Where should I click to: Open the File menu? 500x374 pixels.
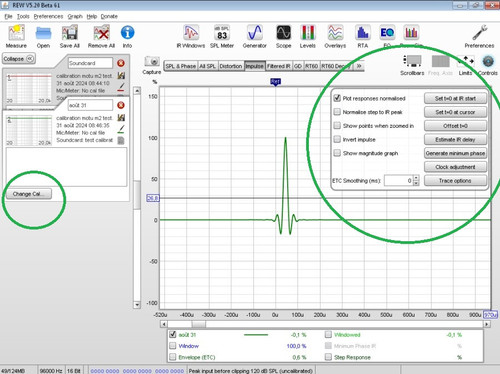coord(8,16)
